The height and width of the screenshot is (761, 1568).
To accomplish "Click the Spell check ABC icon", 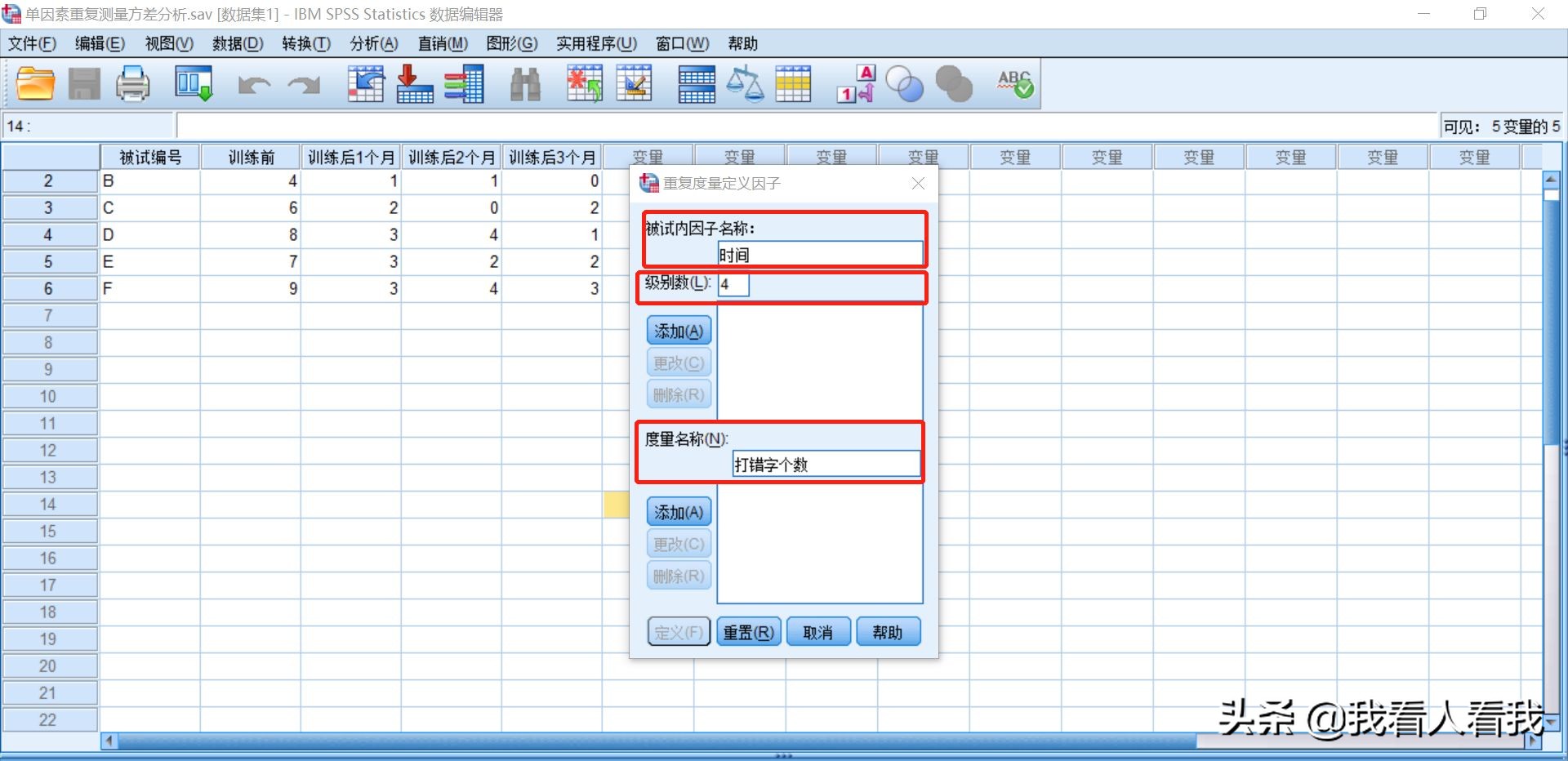I will tap(1015, 83).
